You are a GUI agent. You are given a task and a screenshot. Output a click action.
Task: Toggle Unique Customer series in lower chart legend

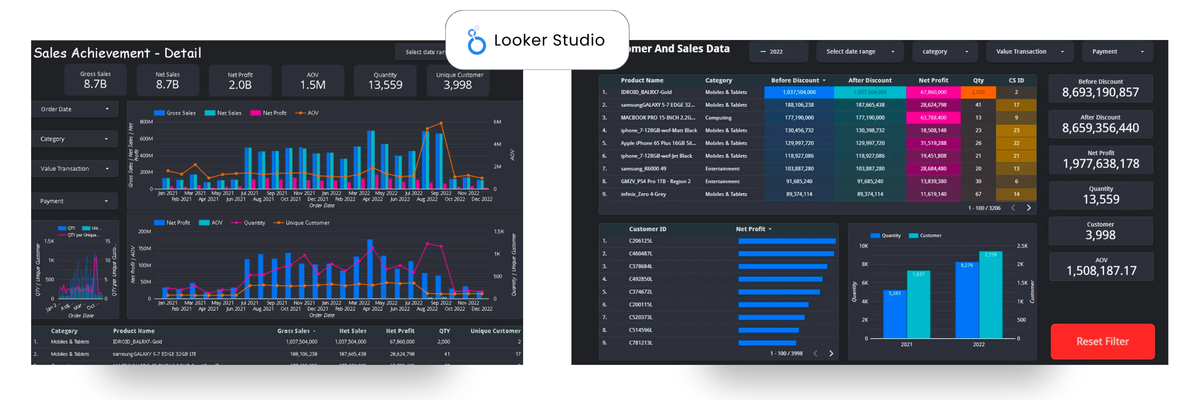click(x=304, y=222)
